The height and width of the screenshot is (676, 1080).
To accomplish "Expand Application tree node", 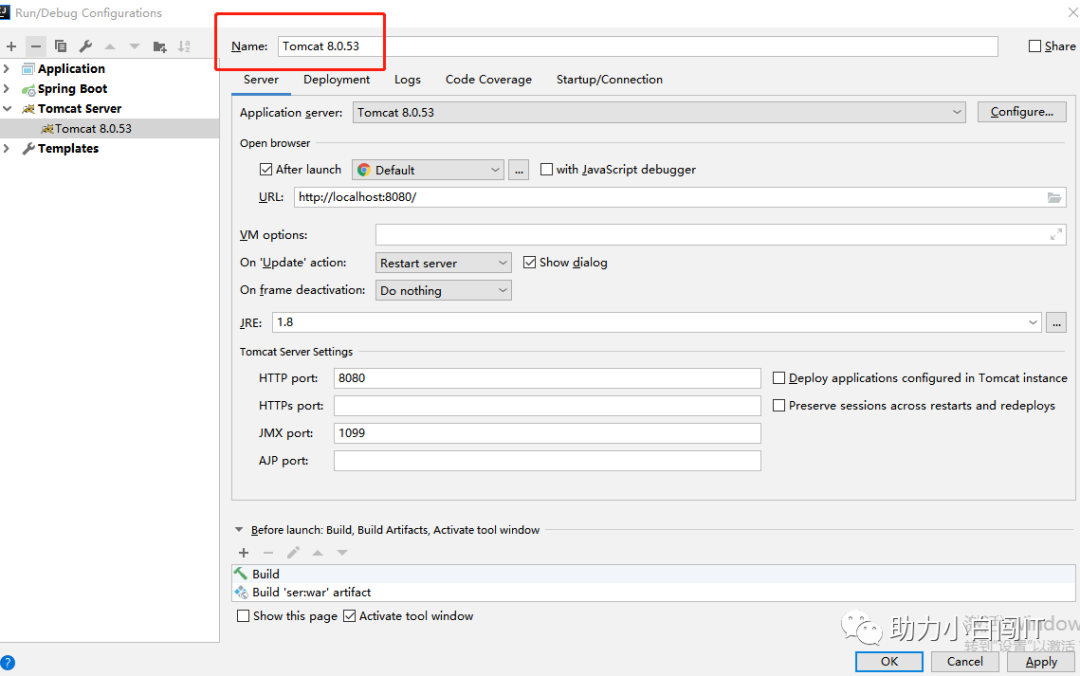I will coord(7,69).
